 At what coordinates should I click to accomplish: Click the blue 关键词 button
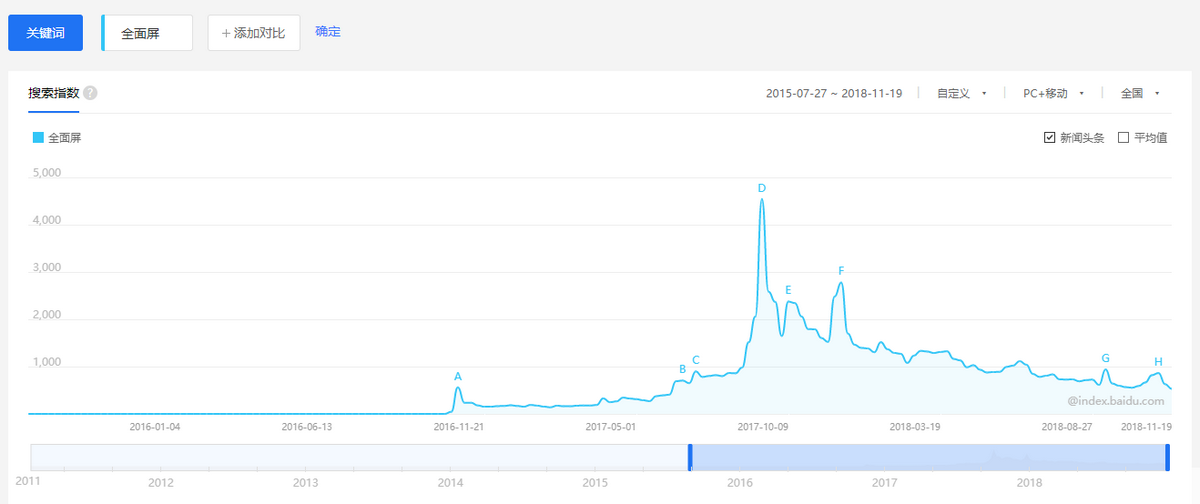pos(45,33)
